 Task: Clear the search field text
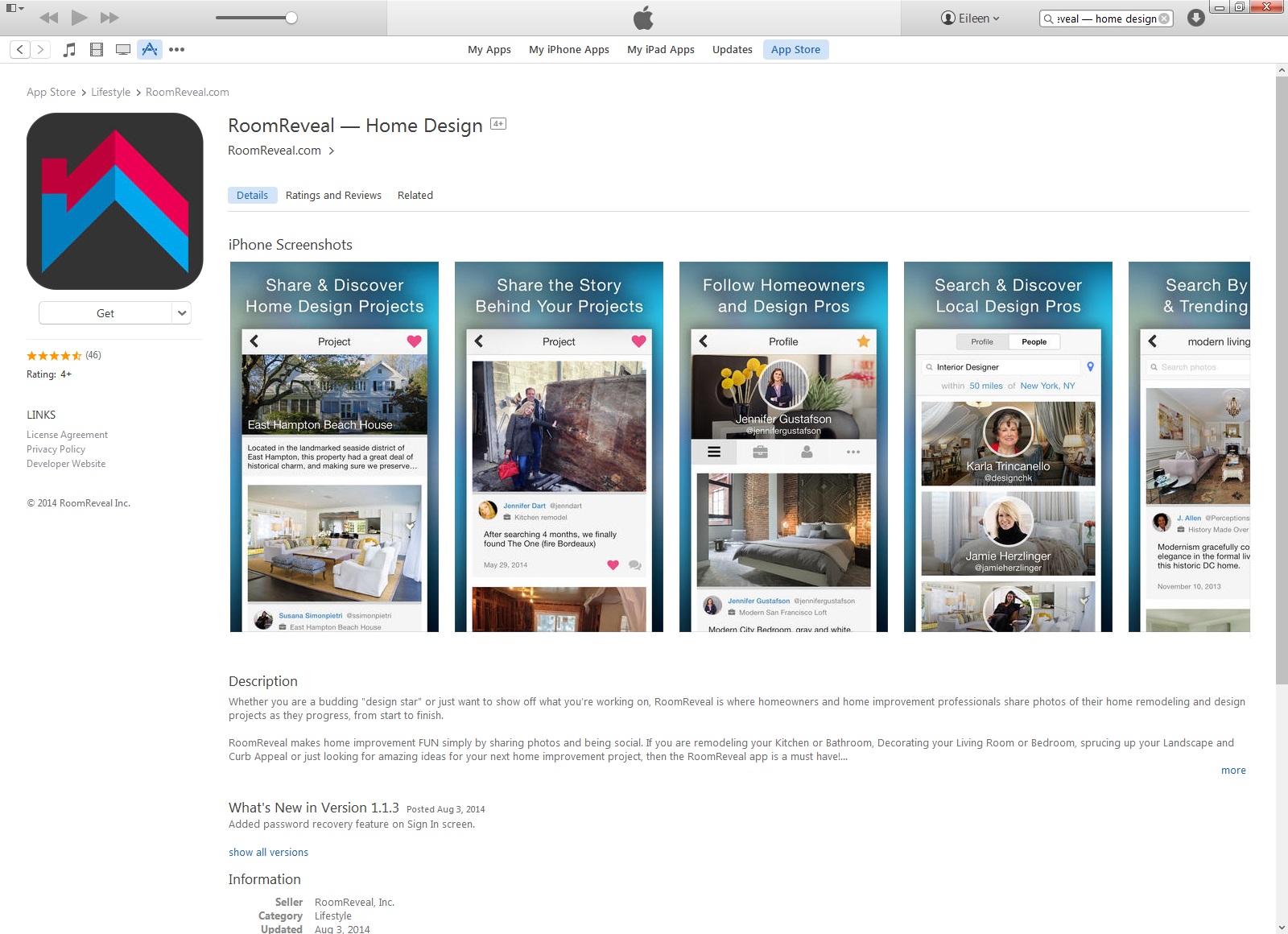tap(1164, 19)
